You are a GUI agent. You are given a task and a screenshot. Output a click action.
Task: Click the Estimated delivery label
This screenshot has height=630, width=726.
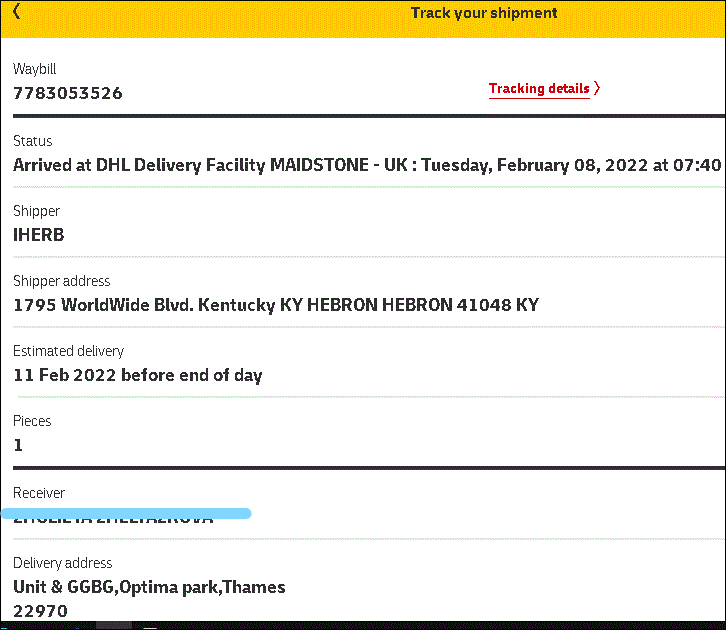click(x=68, y=351)
